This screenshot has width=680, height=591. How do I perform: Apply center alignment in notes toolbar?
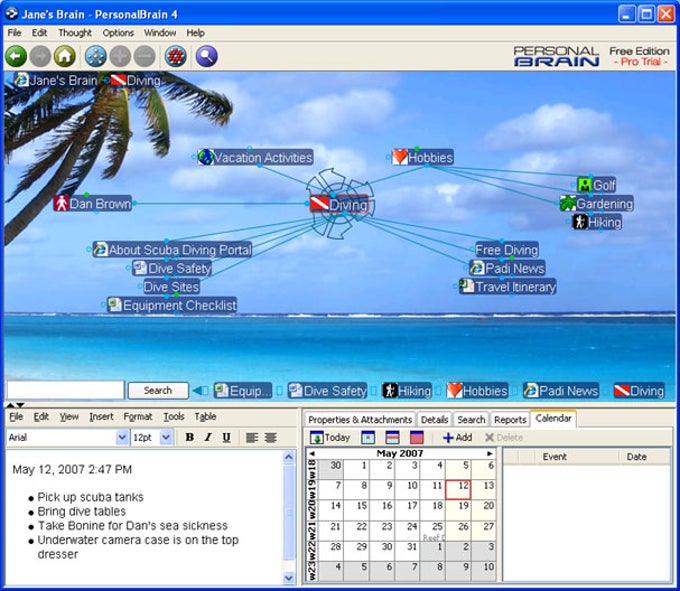click(x=271, y=438)
